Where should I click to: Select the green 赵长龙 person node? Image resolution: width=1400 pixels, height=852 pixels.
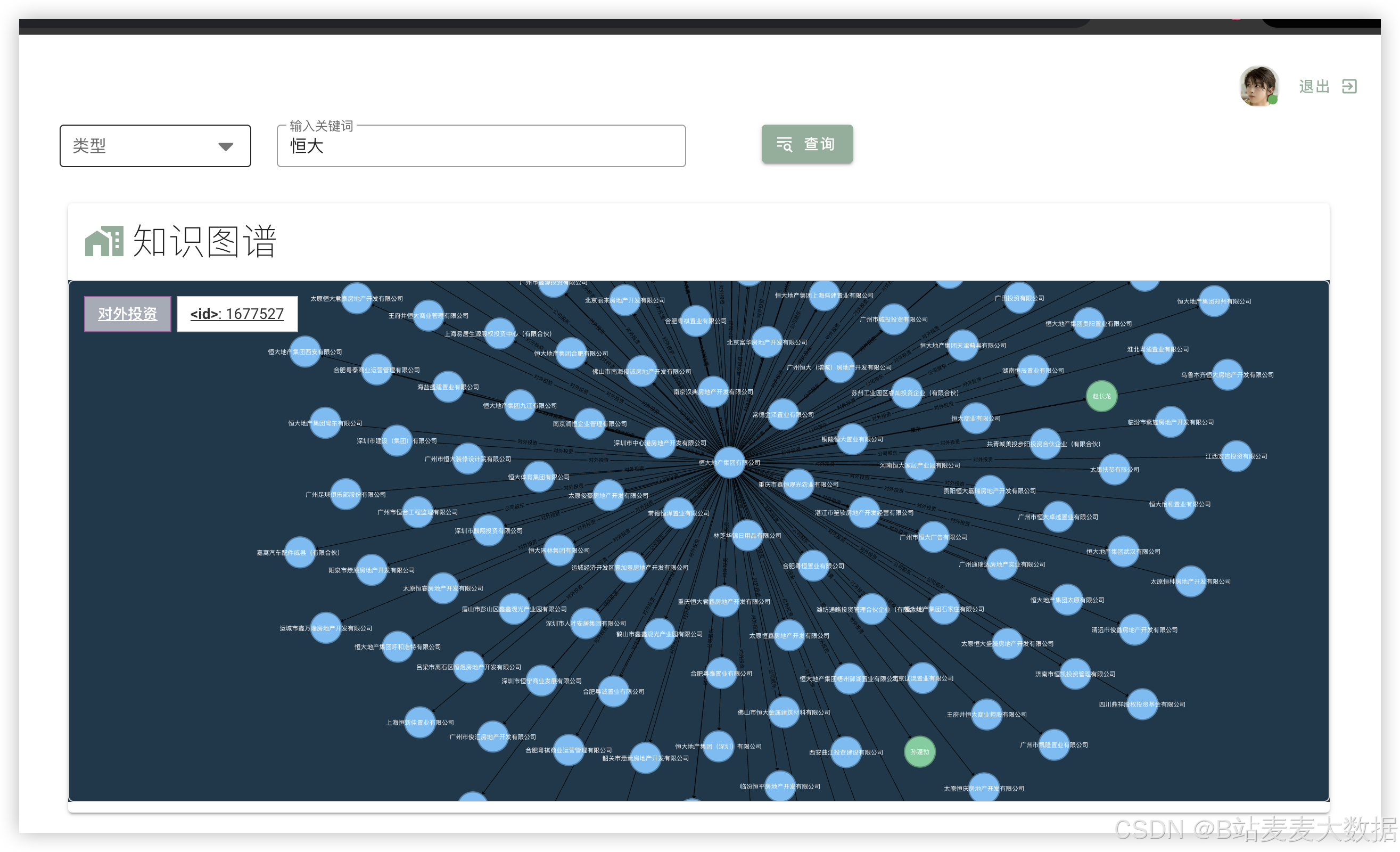1101,396
